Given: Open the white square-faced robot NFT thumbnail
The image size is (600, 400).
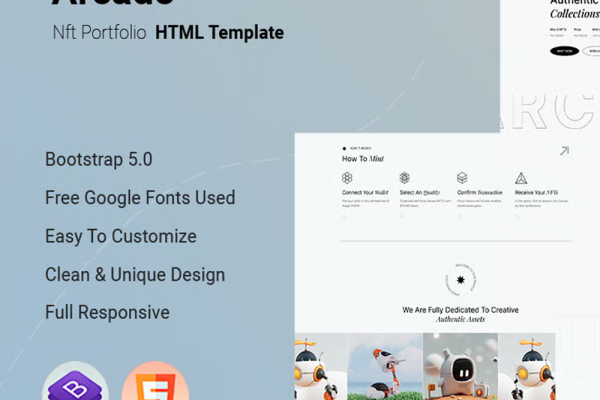Looking at the screenshot, I should coord(460,366).
